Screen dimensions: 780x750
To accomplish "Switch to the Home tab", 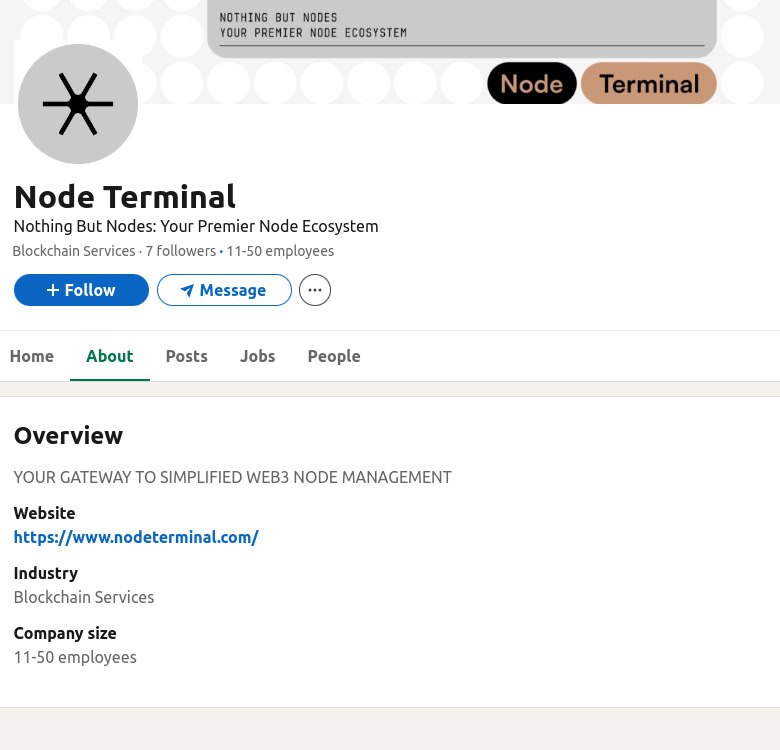I will pos(32,356).
